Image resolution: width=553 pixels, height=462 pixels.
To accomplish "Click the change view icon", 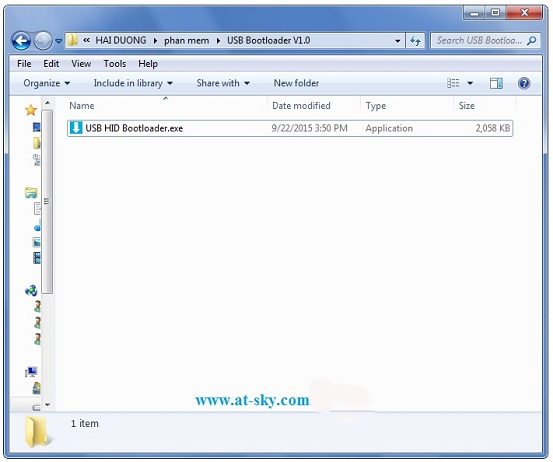I will (453, 83).
